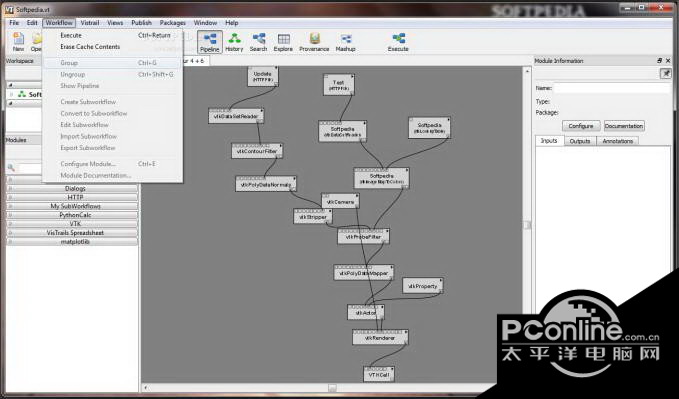Viewport: 679px width, 399px height.
Task: Open the Vistrail menu
Action: click(90, 23)
